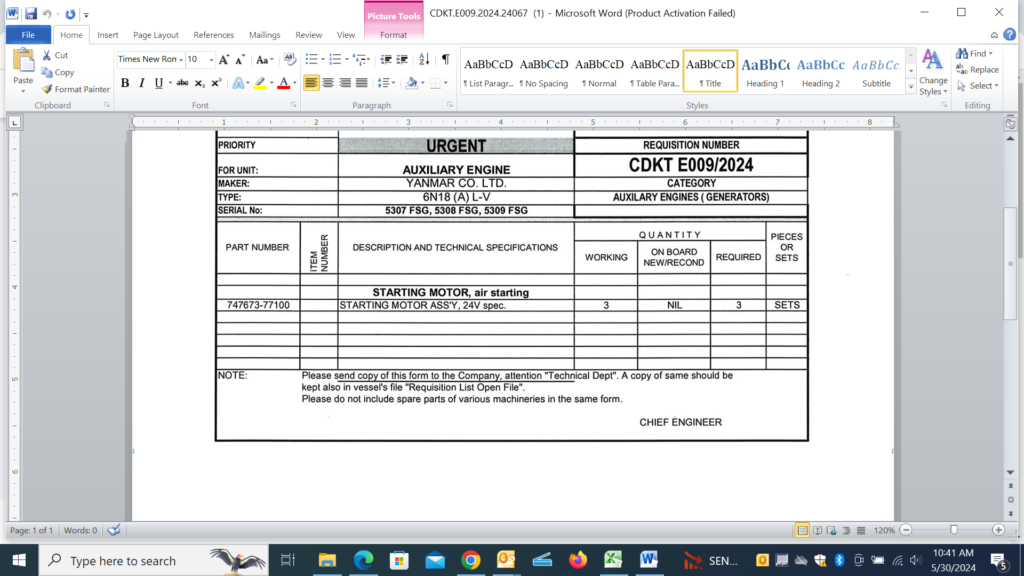Apply subscript formatting

(x=200, y=83)
